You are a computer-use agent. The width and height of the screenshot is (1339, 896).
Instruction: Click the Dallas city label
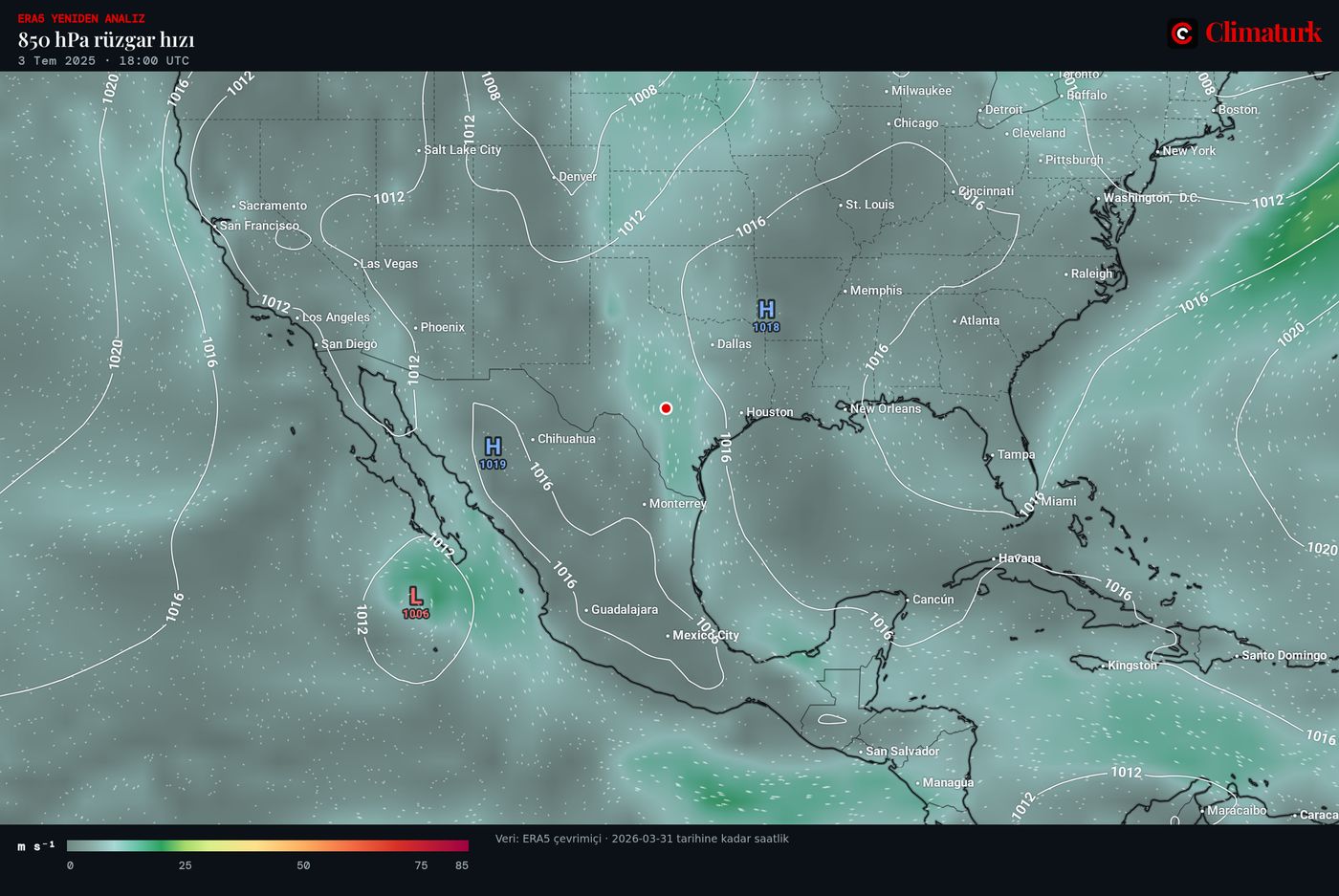(x=734, y=343)
